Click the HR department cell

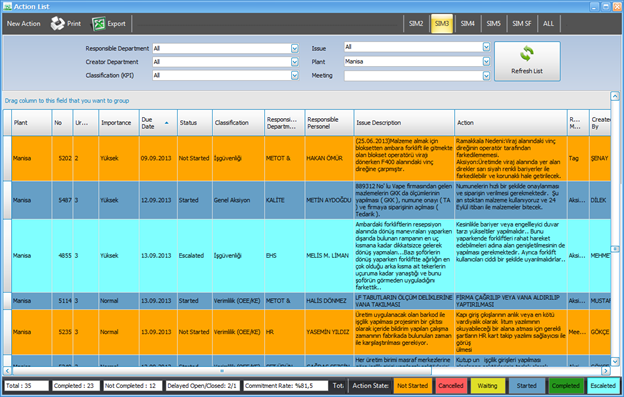point(285,332)
